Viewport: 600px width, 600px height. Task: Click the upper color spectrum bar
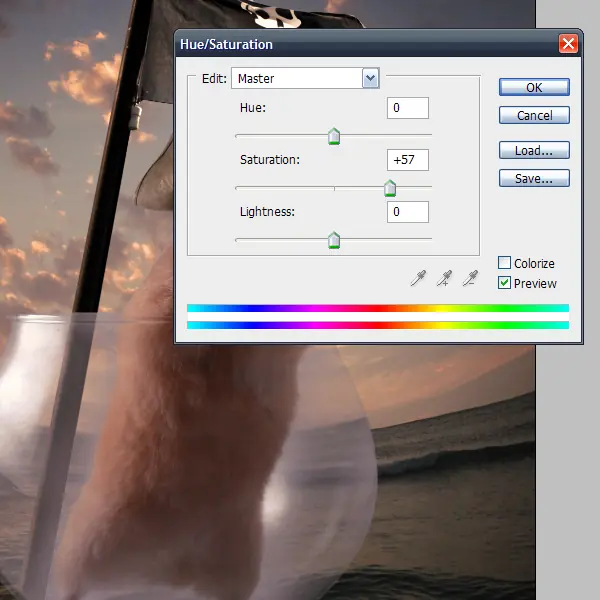click(378, 308)
